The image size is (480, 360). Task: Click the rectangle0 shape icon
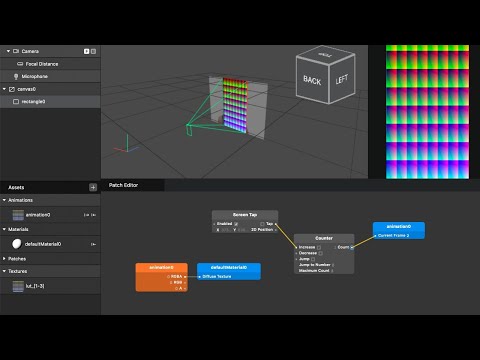[16, 101]
